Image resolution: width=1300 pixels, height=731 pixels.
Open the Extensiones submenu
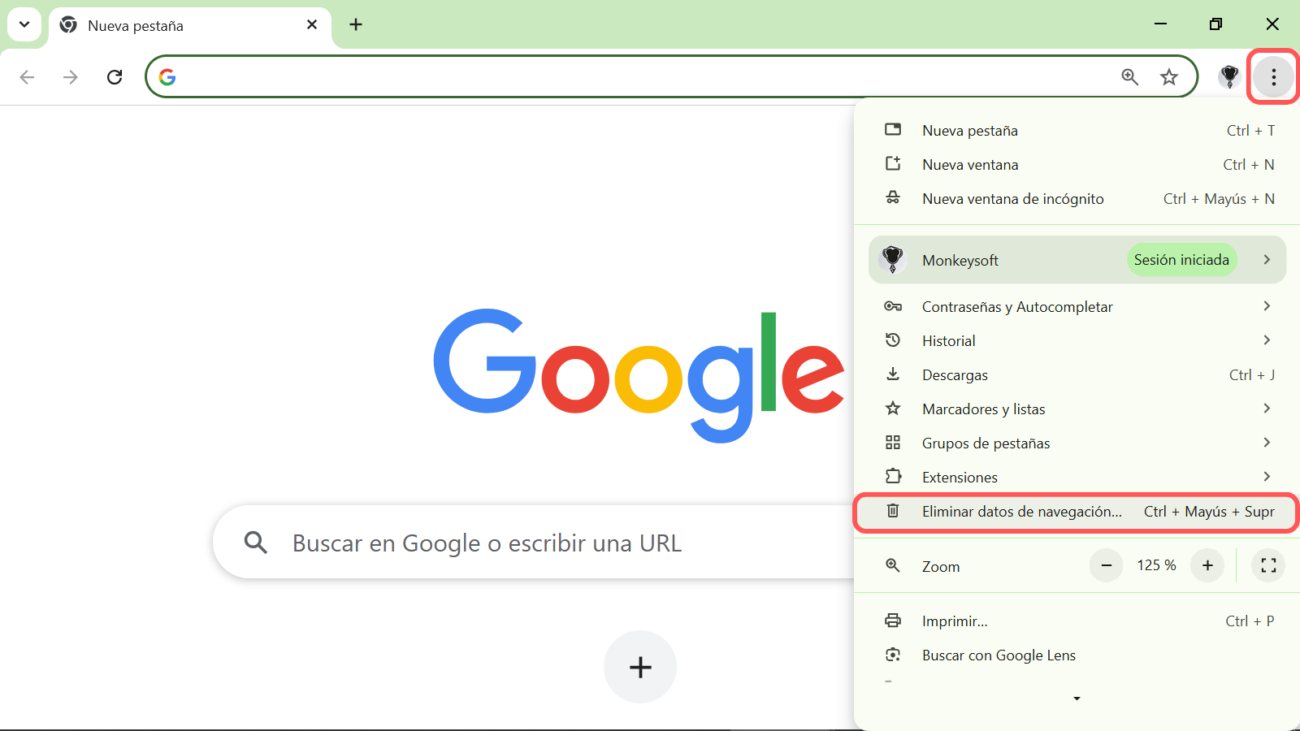[1077, 476]
